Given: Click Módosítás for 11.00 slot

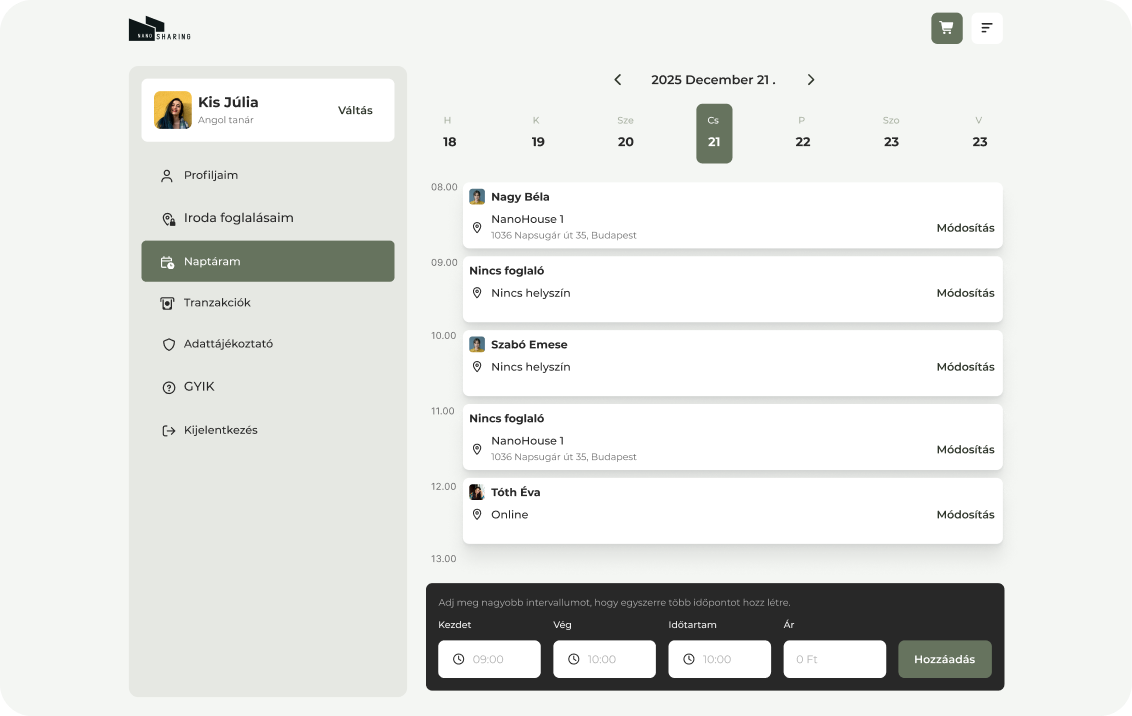Looking at the screenshot, I should pos(965,450).
